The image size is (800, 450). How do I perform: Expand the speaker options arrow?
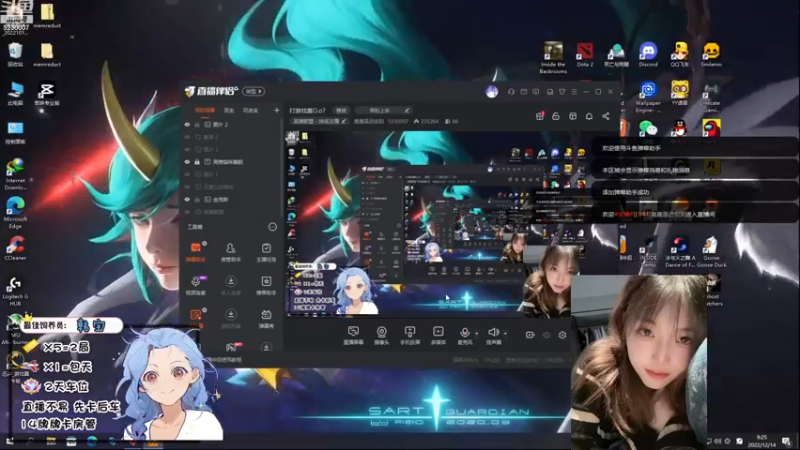click(x=505, y=333)
